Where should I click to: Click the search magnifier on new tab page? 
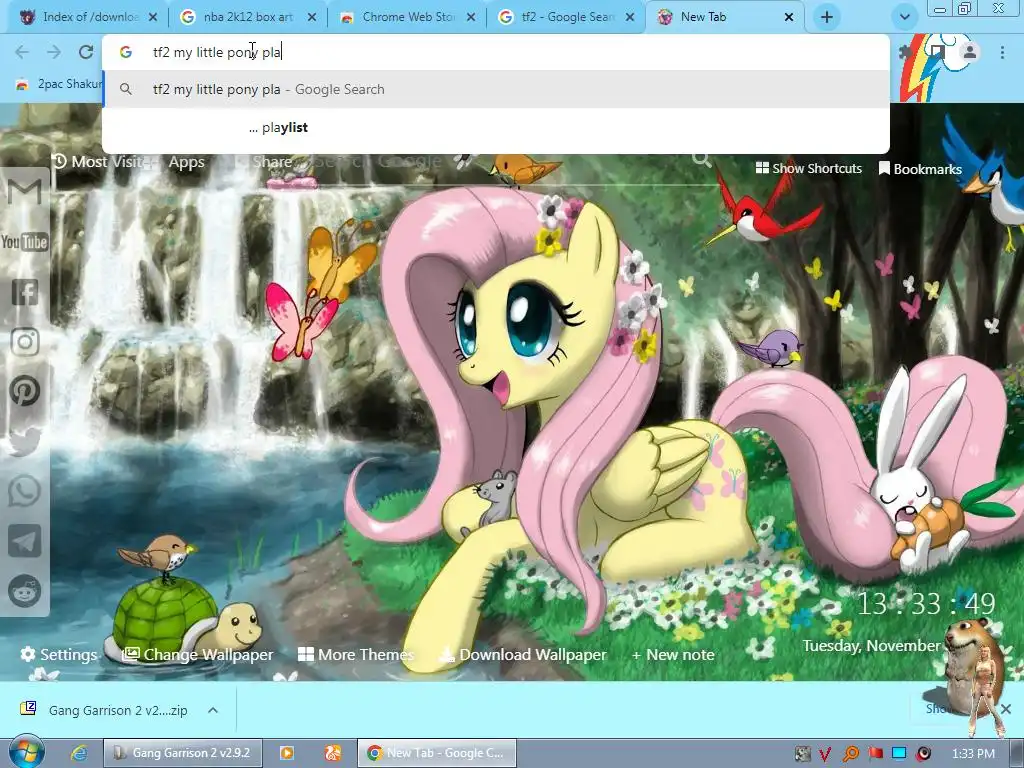coord(701,159)
